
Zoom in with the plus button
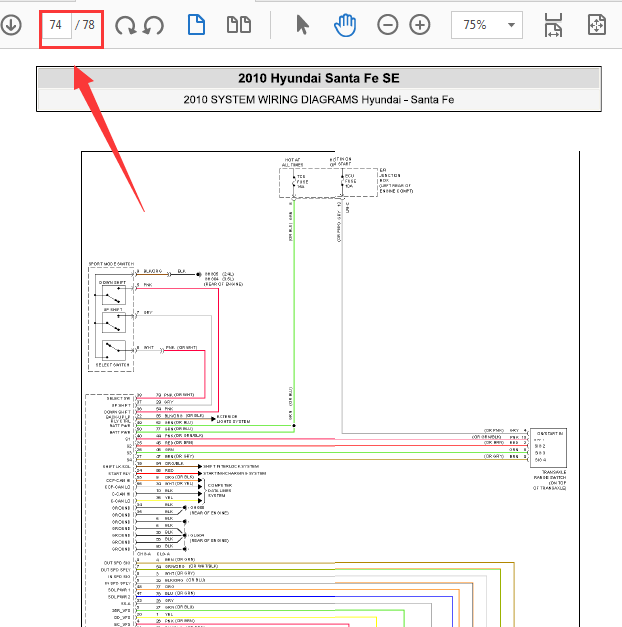(420, 25)
